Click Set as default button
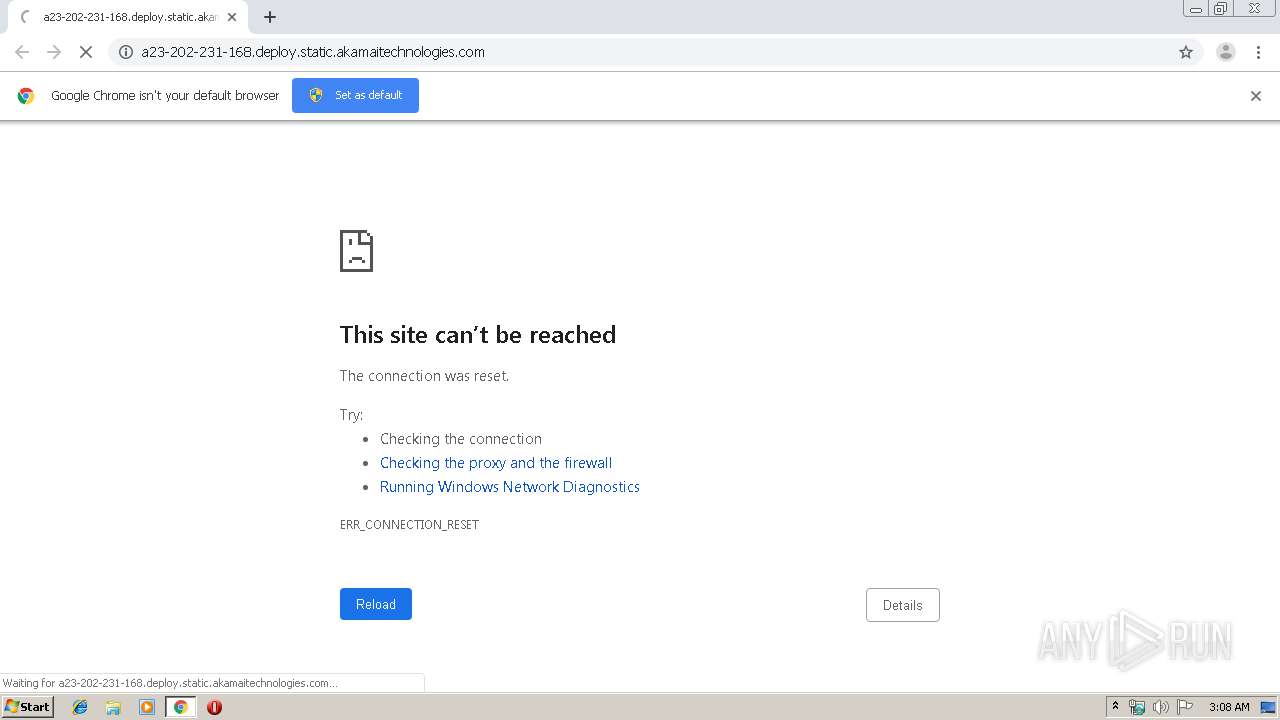Image resolution: width=1280 pixels, height=720 pixels. point(355,95)
